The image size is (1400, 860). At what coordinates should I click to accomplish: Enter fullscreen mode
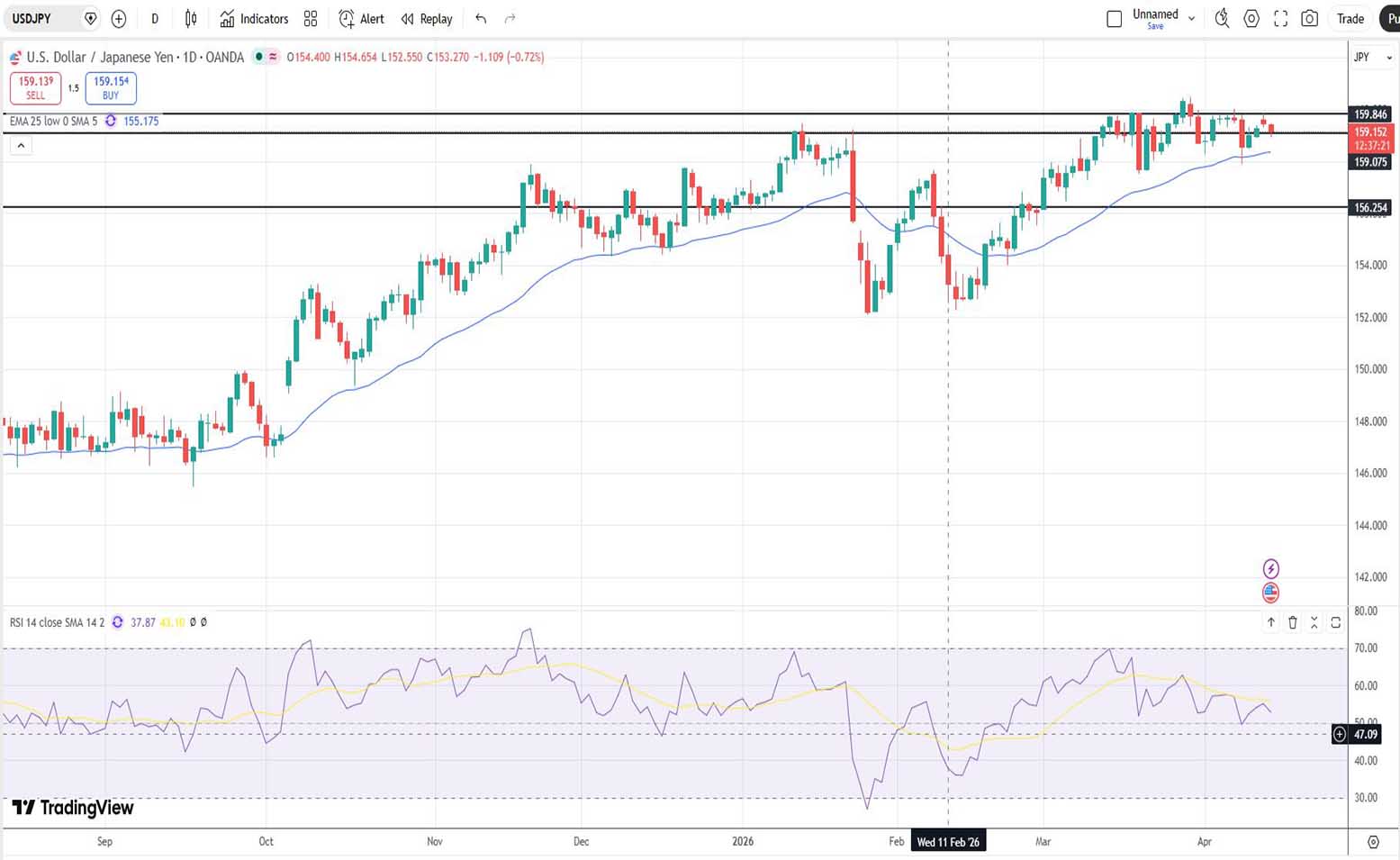click(1280, 19)
